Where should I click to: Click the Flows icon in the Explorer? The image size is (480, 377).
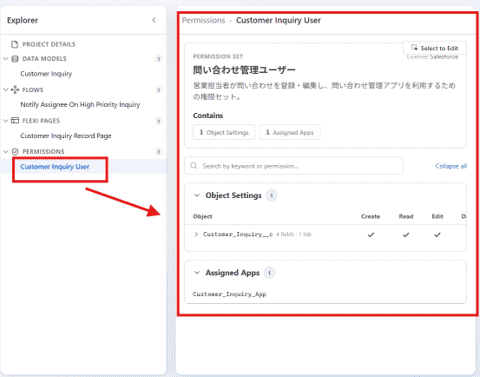[x=15, y=90]
